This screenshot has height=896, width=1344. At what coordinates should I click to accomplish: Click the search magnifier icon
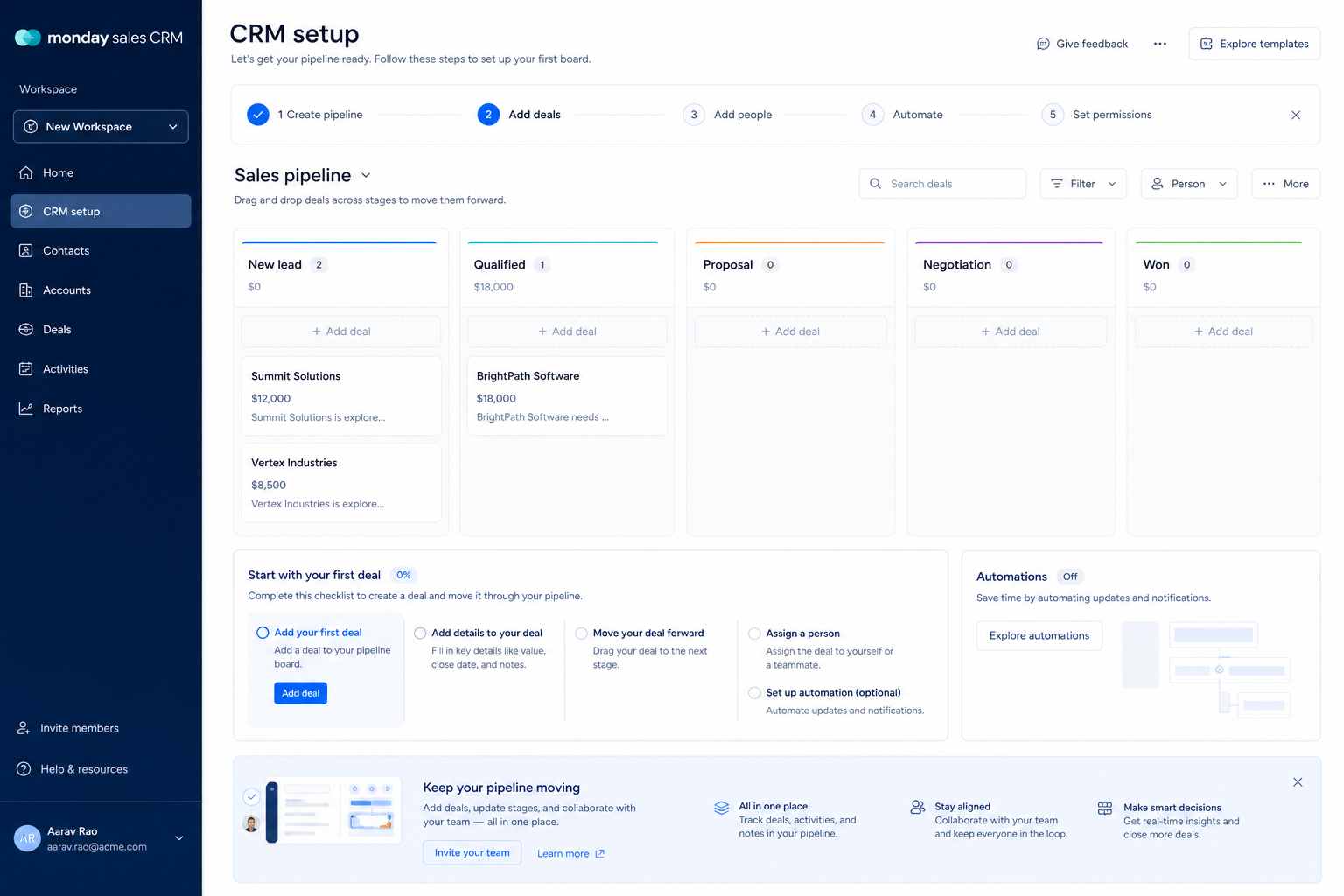click(x=875, y=184)
